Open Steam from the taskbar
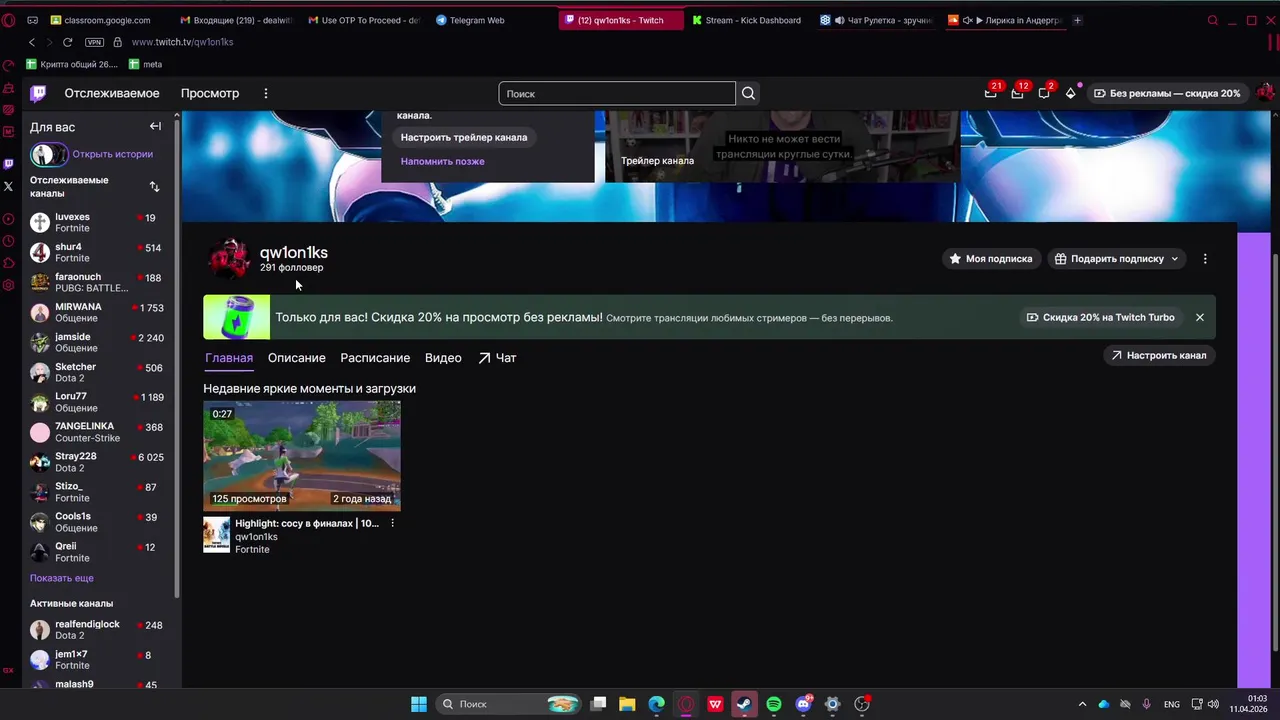This screenshot has height=720, width=1280. point(744,704)
